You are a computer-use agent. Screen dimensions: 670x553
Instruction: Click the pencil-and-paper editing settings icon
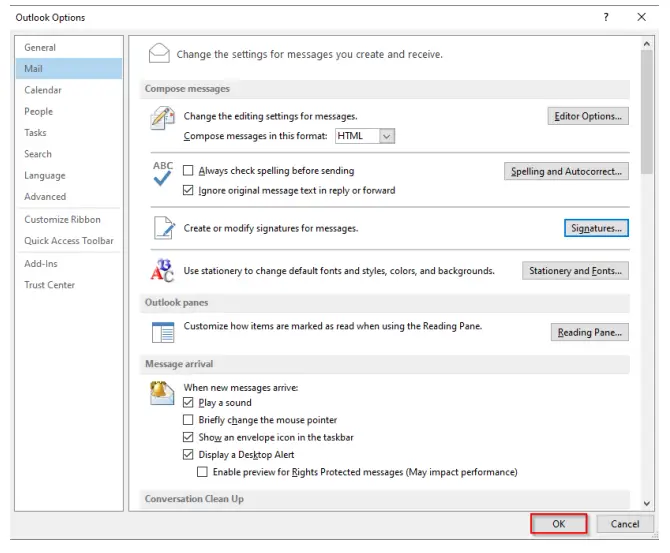pyautogui.click(x=162, y=118)
